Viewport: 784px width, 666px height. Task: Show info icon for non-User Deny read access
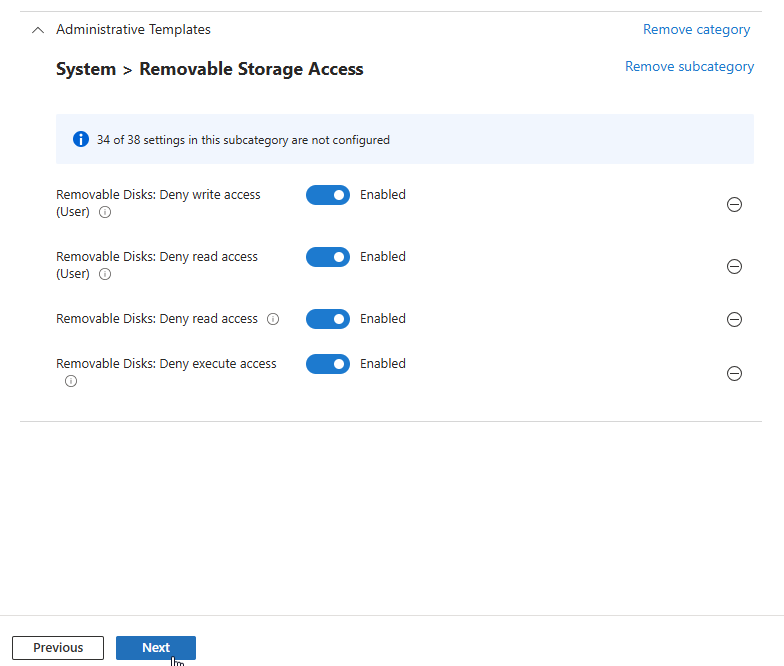(273, 319)
